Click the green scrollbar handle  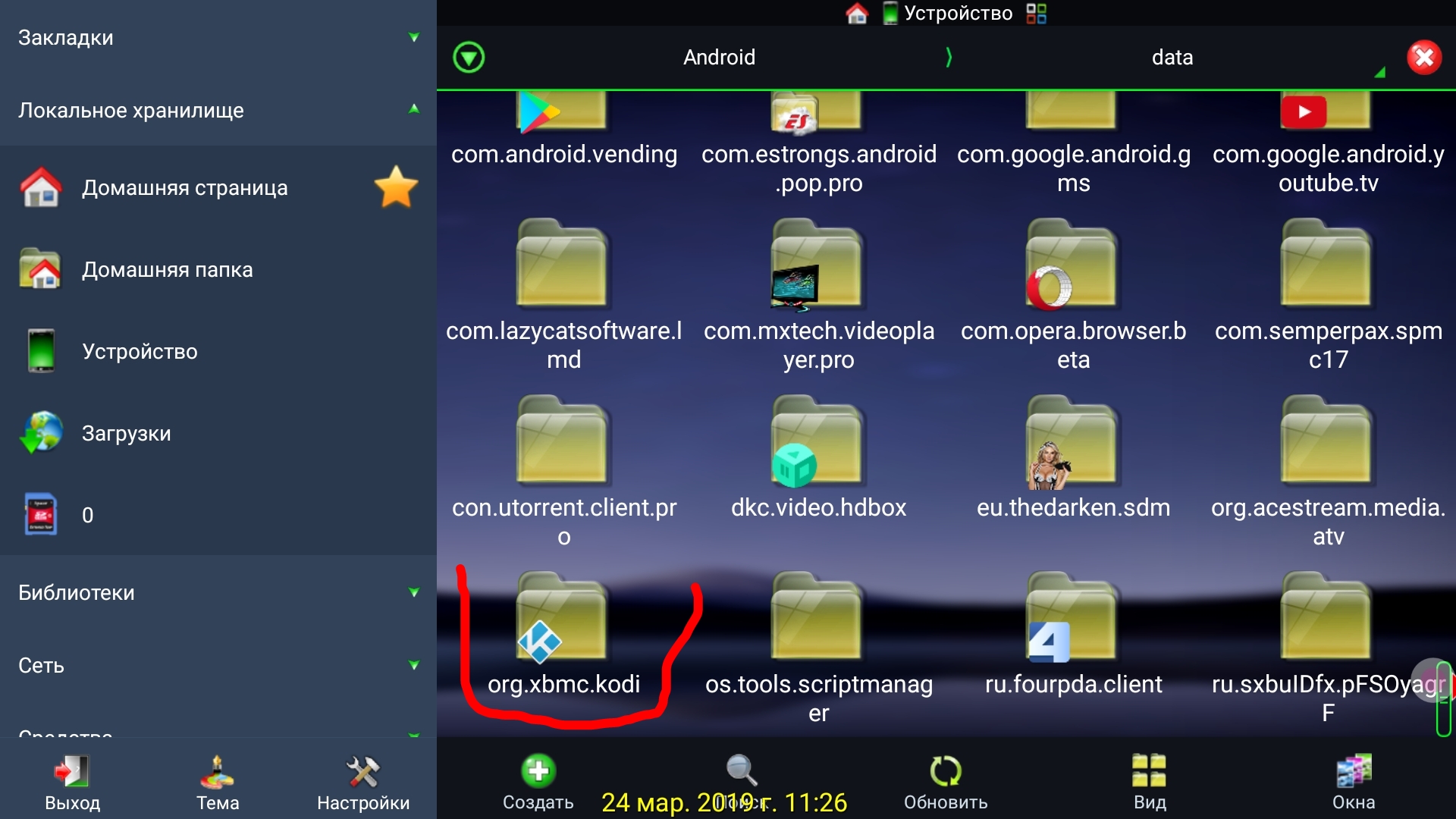1443,698
